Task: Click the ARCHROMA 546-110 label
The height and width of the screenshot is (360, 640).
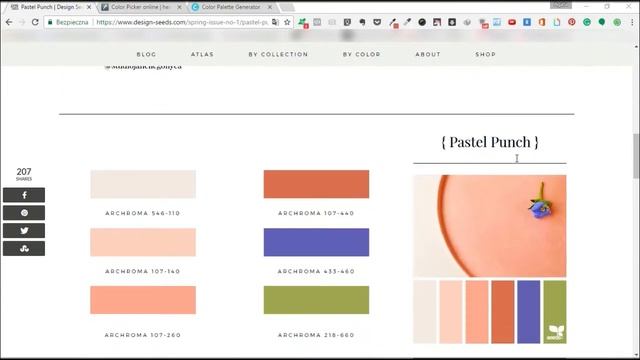Action: (x=143, y=213)
